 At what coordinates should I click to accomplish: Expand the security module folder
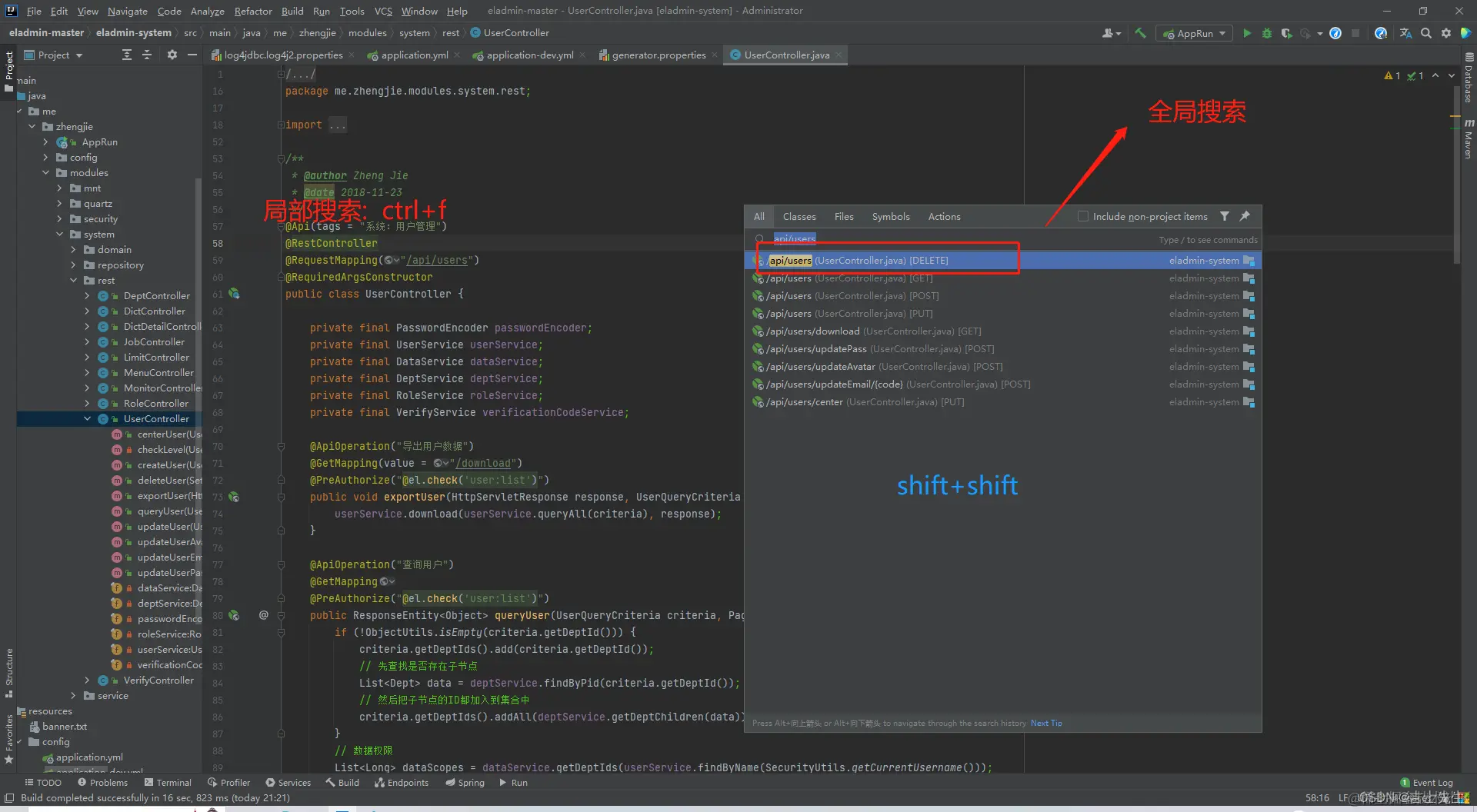[x=60, y=218]
